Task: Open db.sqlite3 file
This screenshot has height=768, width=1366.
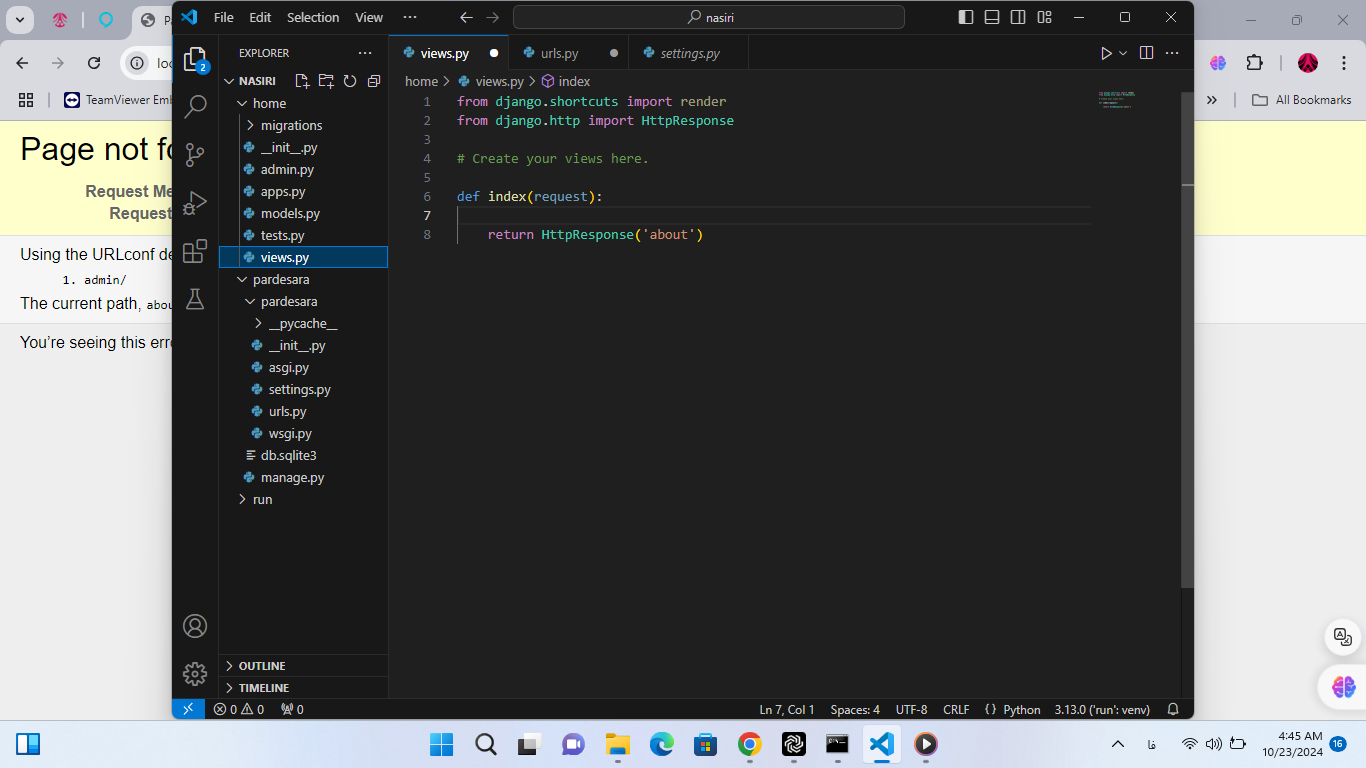Action: pos(303,455)
